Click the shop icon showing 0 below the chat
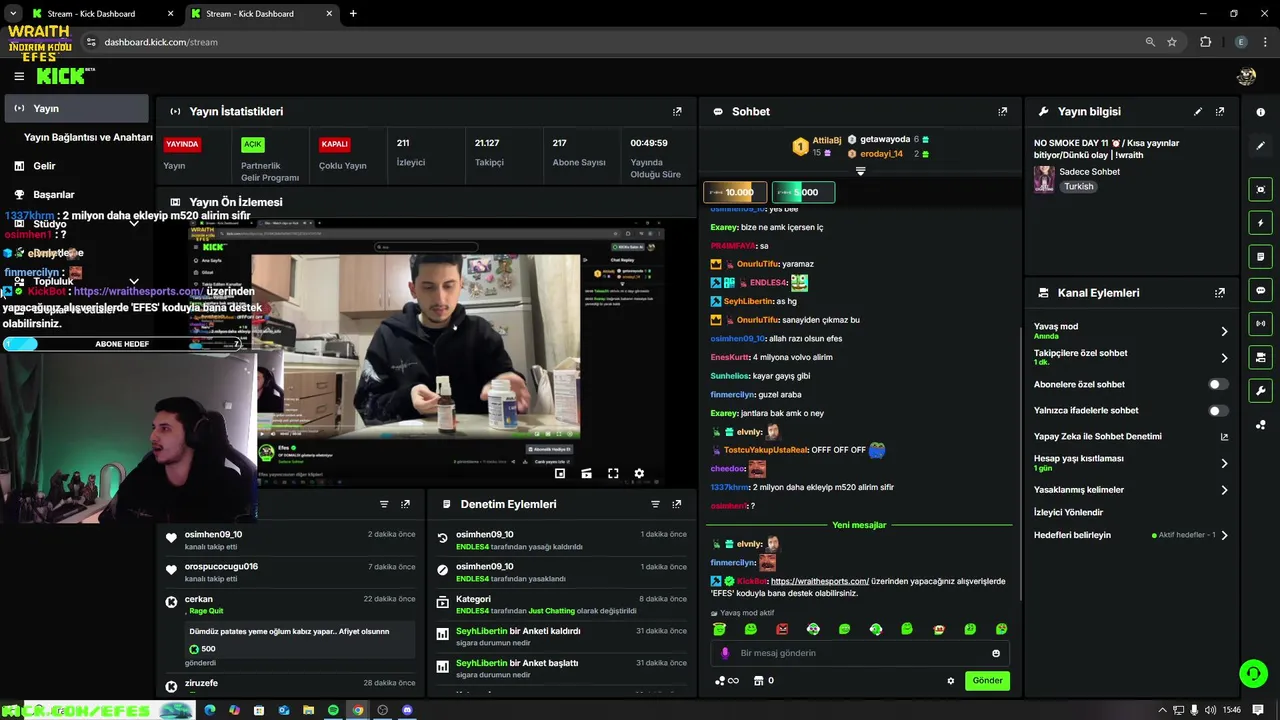 [x=764, y=681]
